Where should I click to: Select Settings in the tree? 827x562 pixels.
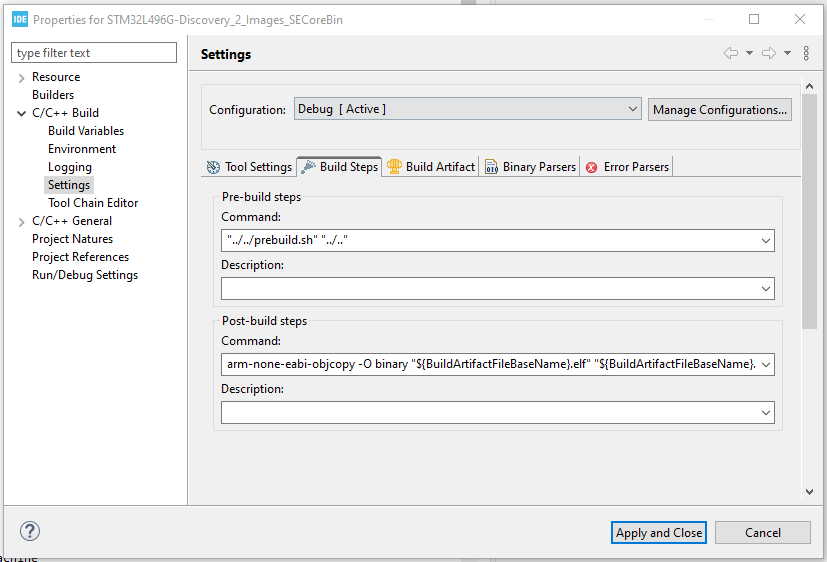[69, 185]
